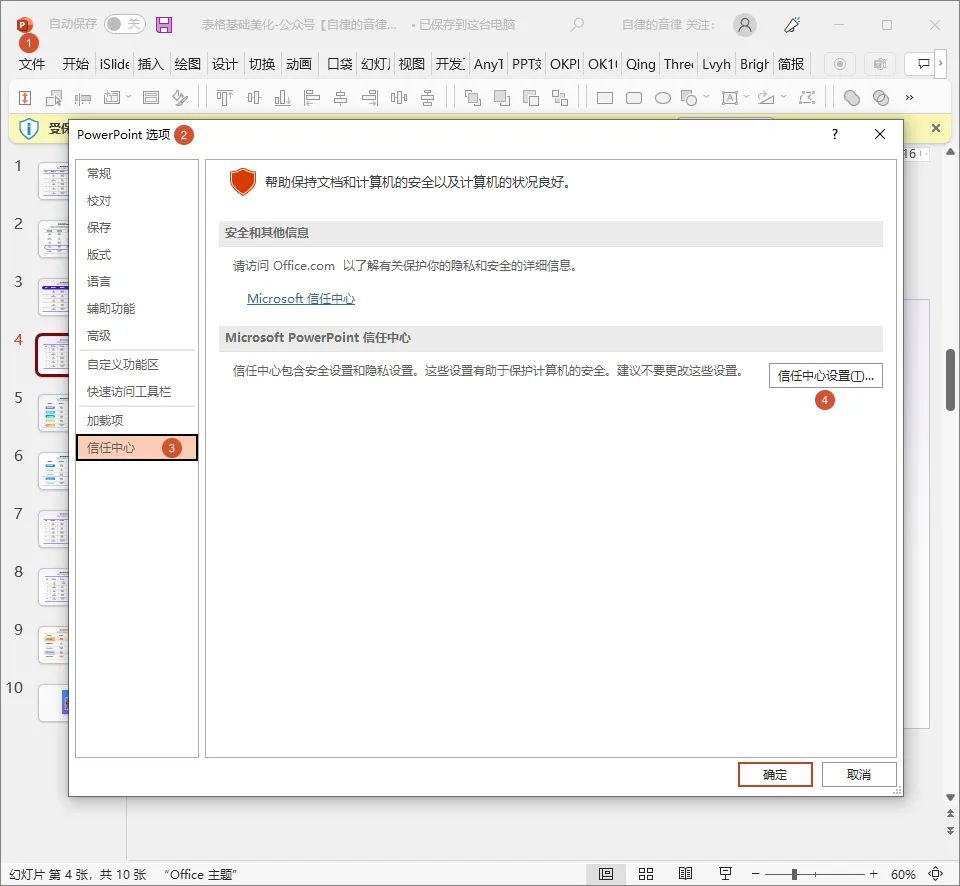Viewport: 960px width, 886px height.
Task: Click the 信任中心设置 button
Action: [x=825, y=376]
